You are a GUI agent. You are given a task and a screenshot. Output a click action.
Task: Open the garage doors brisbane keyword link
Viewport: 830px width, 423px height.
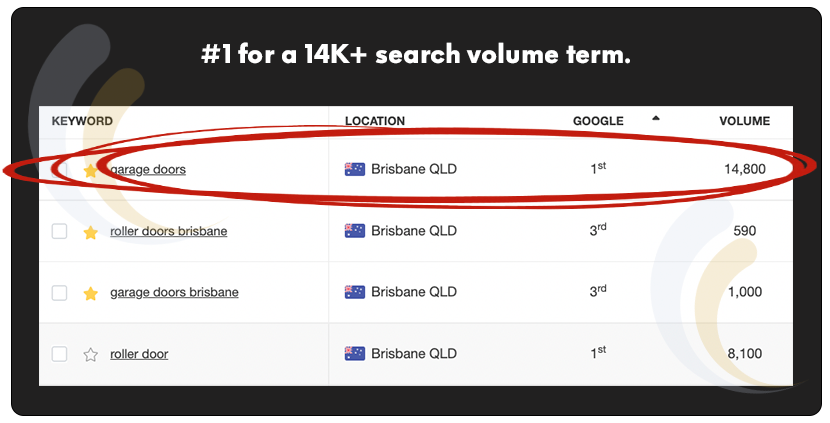click(x=174, y=292)
